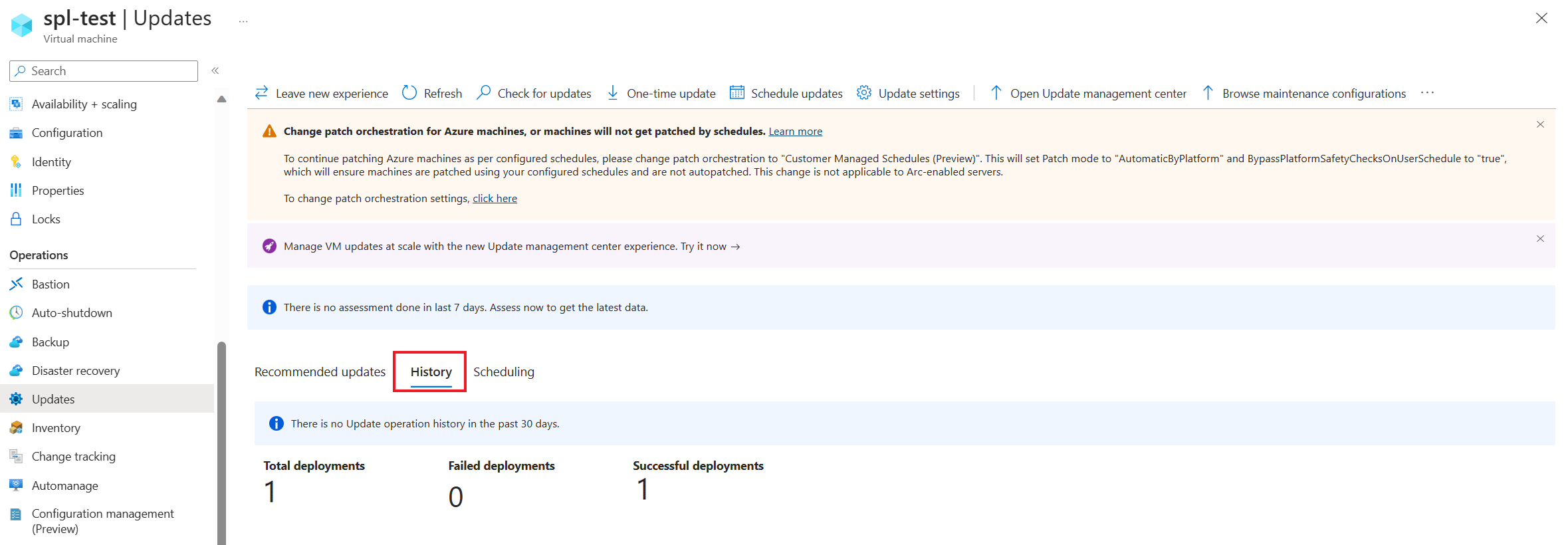This screenshot has height=545, width=1568.
Task: Click One-time update
Action: click(x=661, y=93)
